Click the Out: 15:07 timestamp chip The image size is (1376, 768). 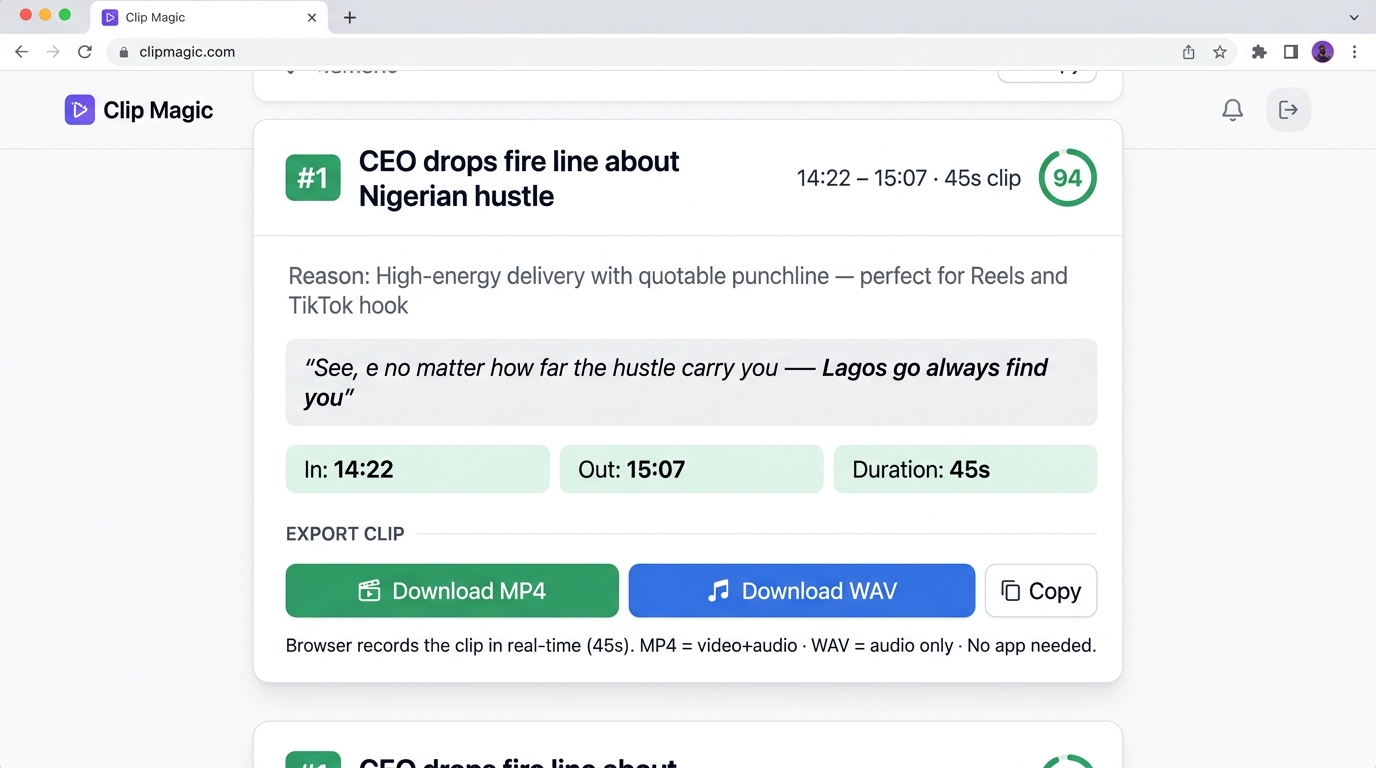click(x=692, y=469)
